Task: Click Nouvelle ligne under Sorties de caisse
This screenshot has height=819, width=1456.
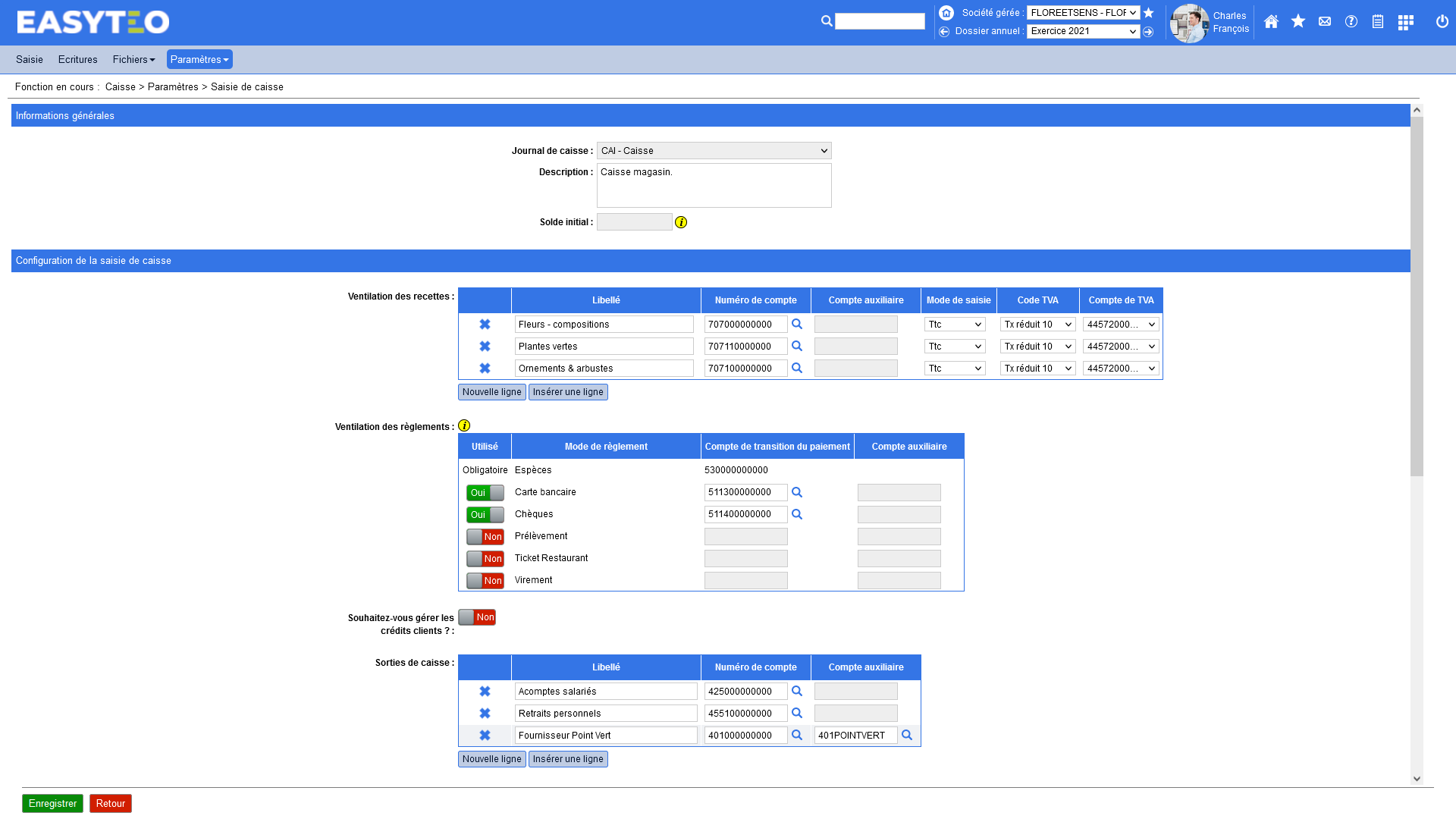Action: coord(491,759)
